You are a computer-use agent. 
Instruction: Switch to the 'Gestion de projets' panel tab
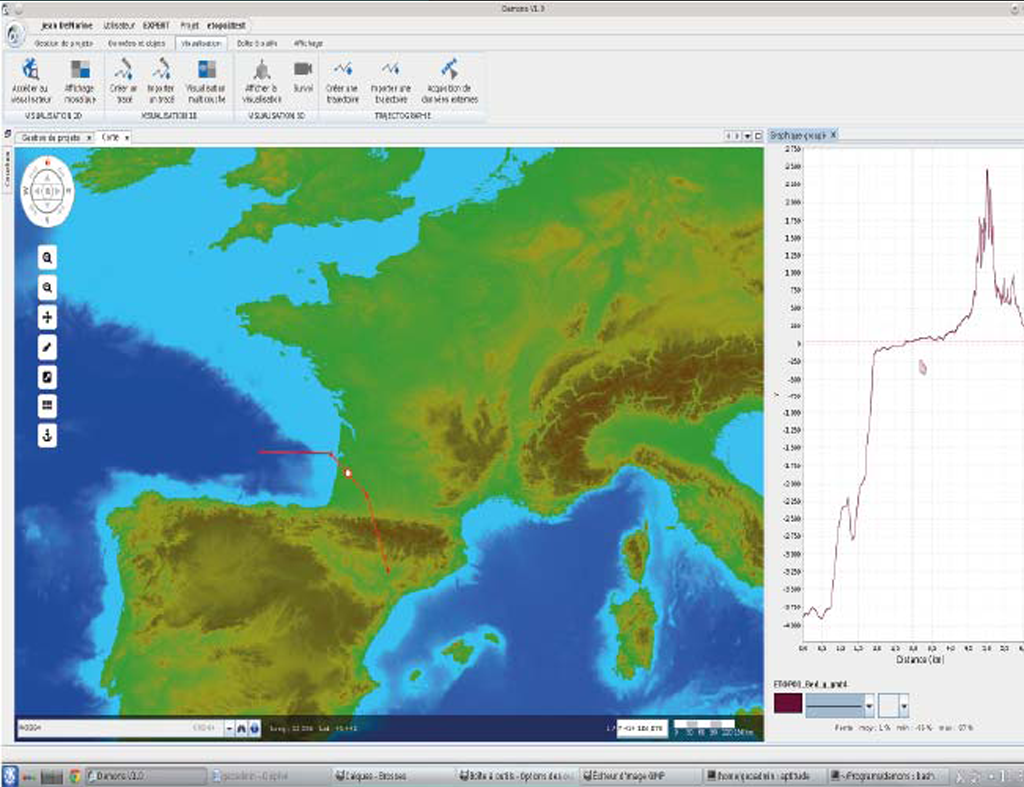coord(53,137)
